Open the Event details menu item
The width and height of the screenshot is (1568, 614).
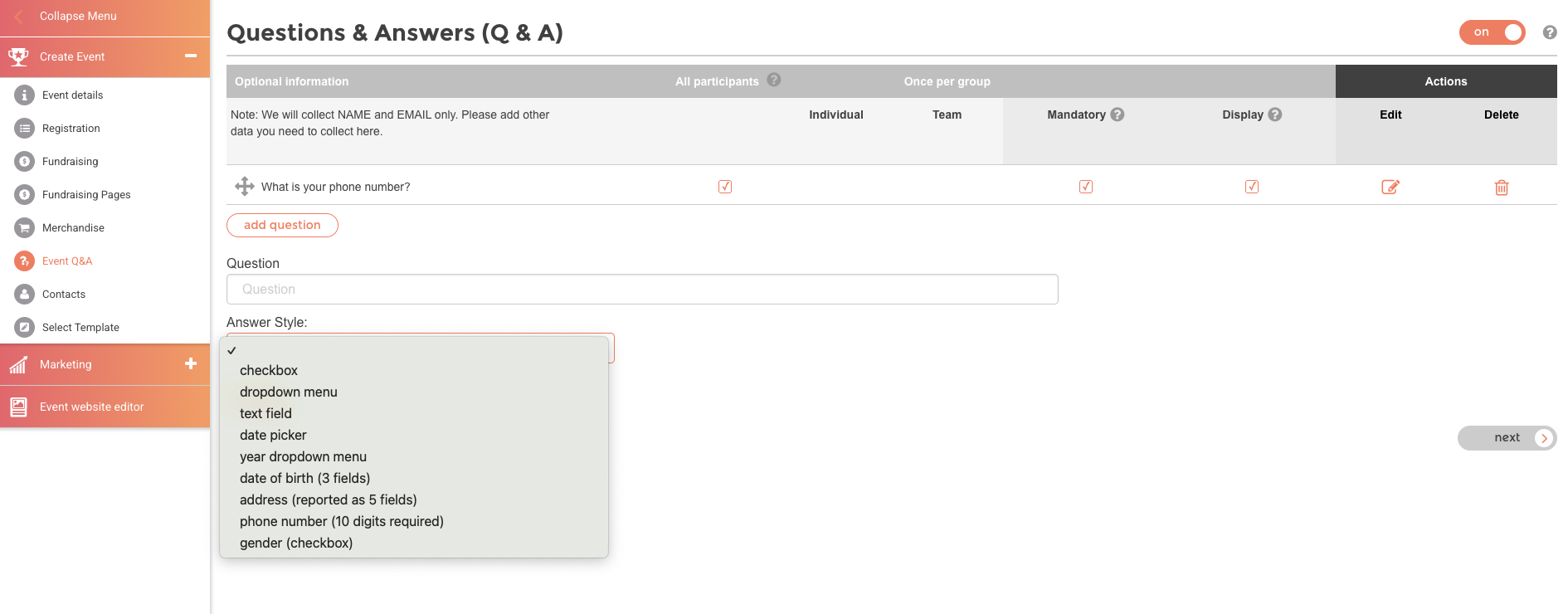(73, 95)
